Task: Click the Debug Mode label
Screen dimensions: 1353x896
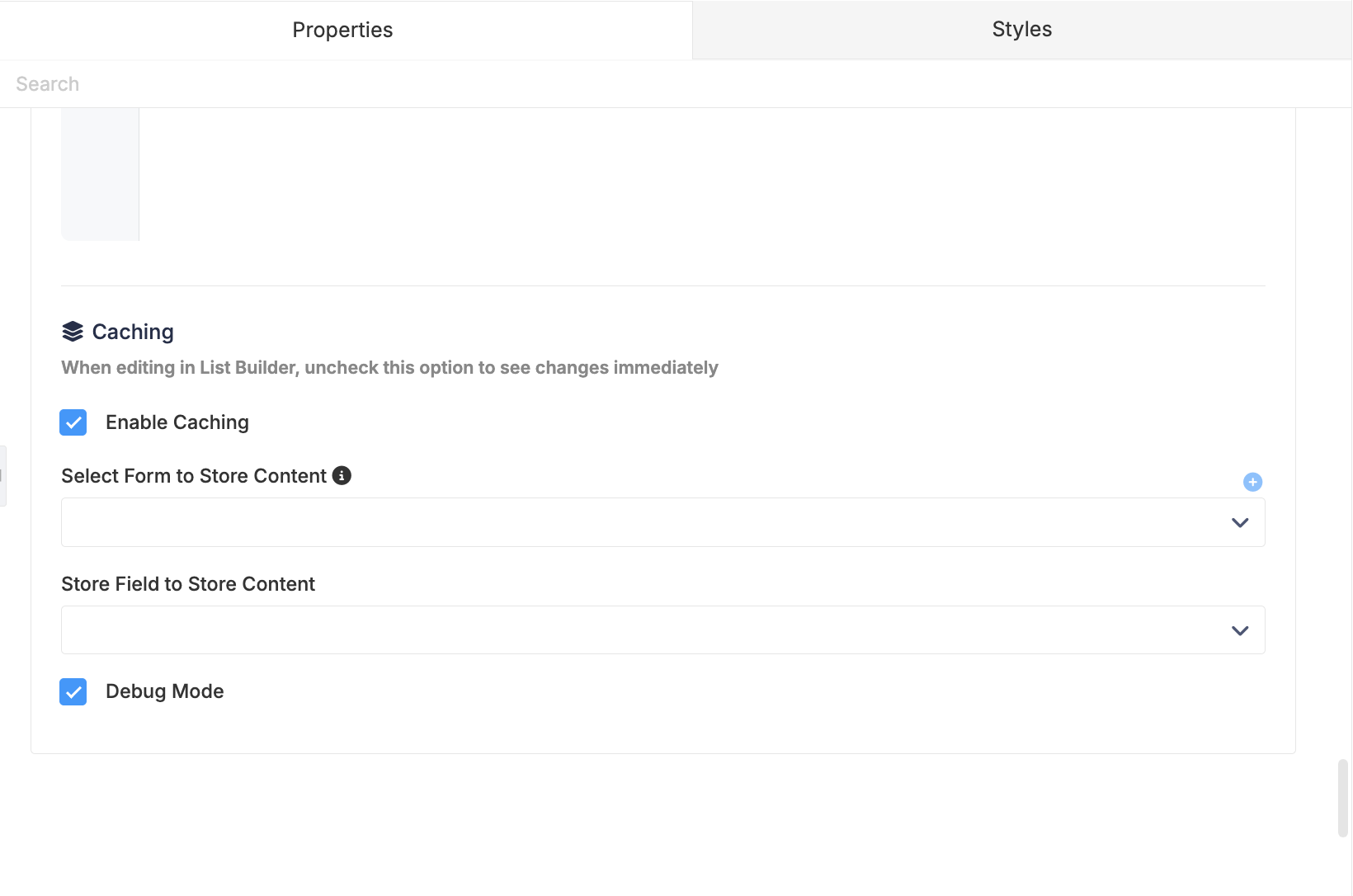Action: [x=165, y=691]
